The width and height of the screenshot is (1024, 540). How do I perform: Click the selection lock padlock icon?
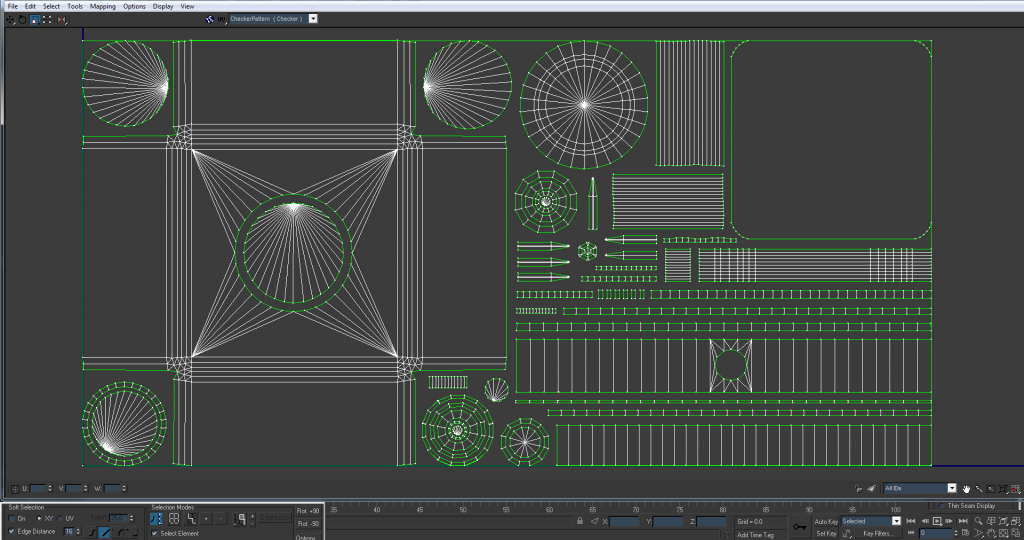(x=580, y=521)
